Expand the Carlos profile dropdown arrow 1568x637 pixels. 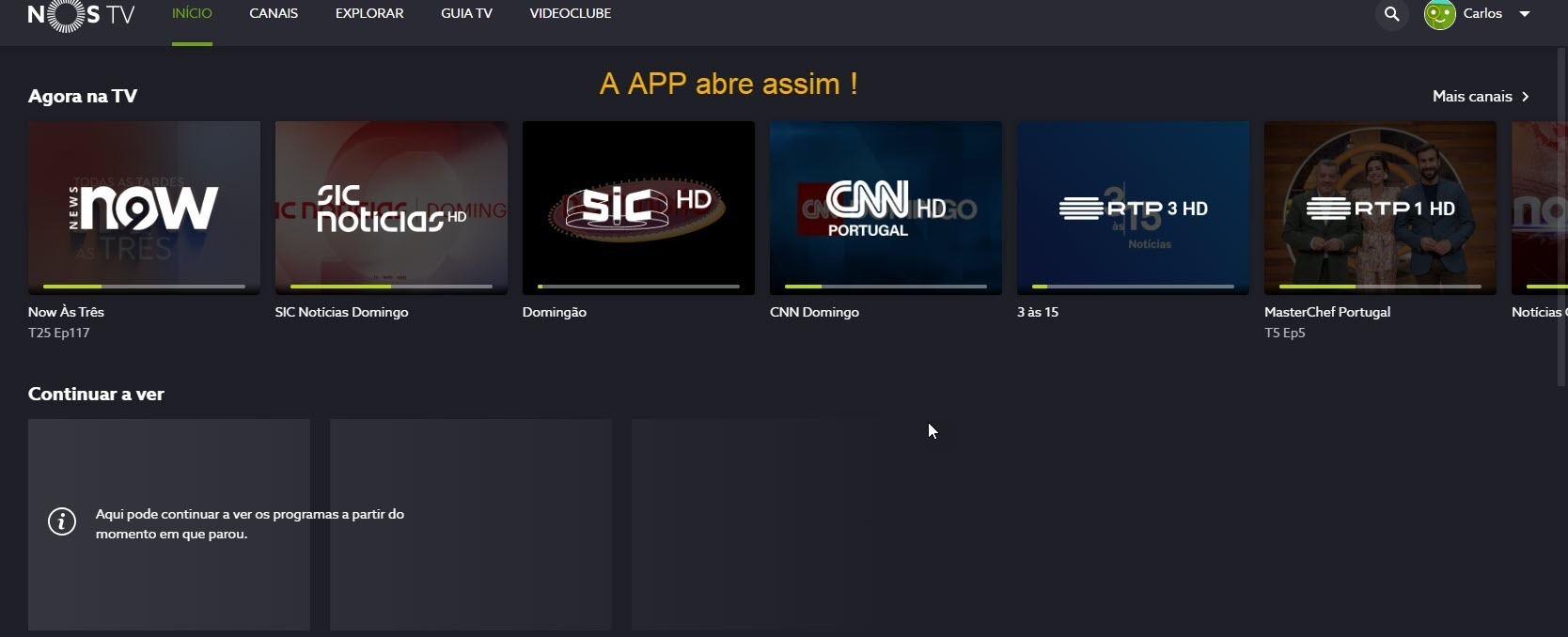pyautogui.click(x=1525, y=14)
